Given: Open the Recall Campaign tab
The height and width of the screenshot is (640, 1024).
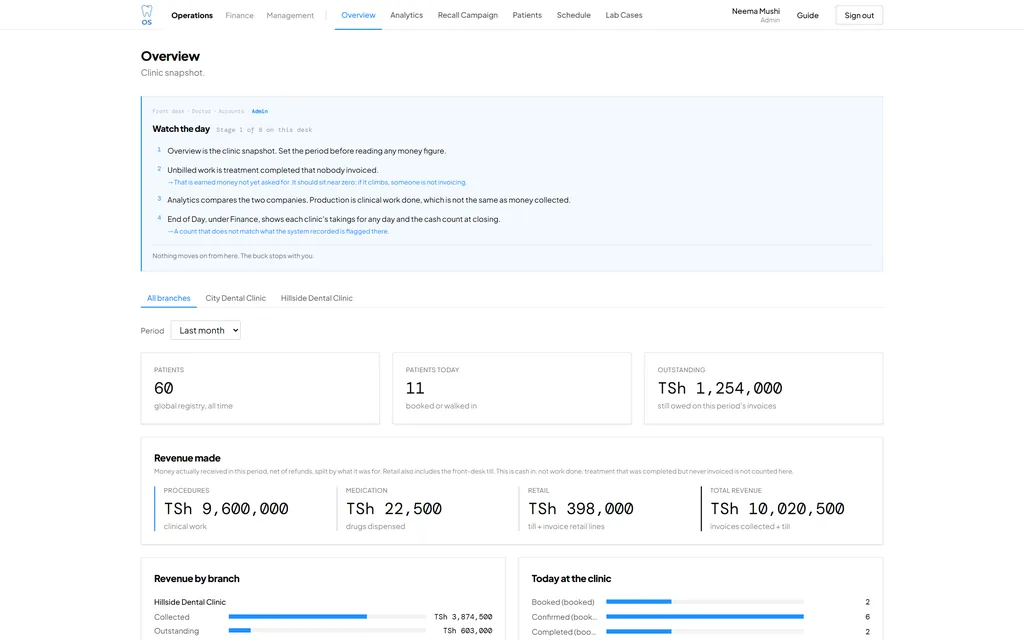Looking at the screenshot, I should 468,15.
